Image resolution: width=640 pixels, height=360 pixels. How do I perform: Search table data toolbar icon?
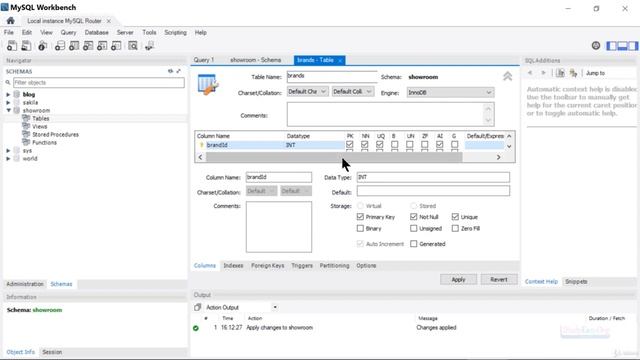tap(133, 46)
